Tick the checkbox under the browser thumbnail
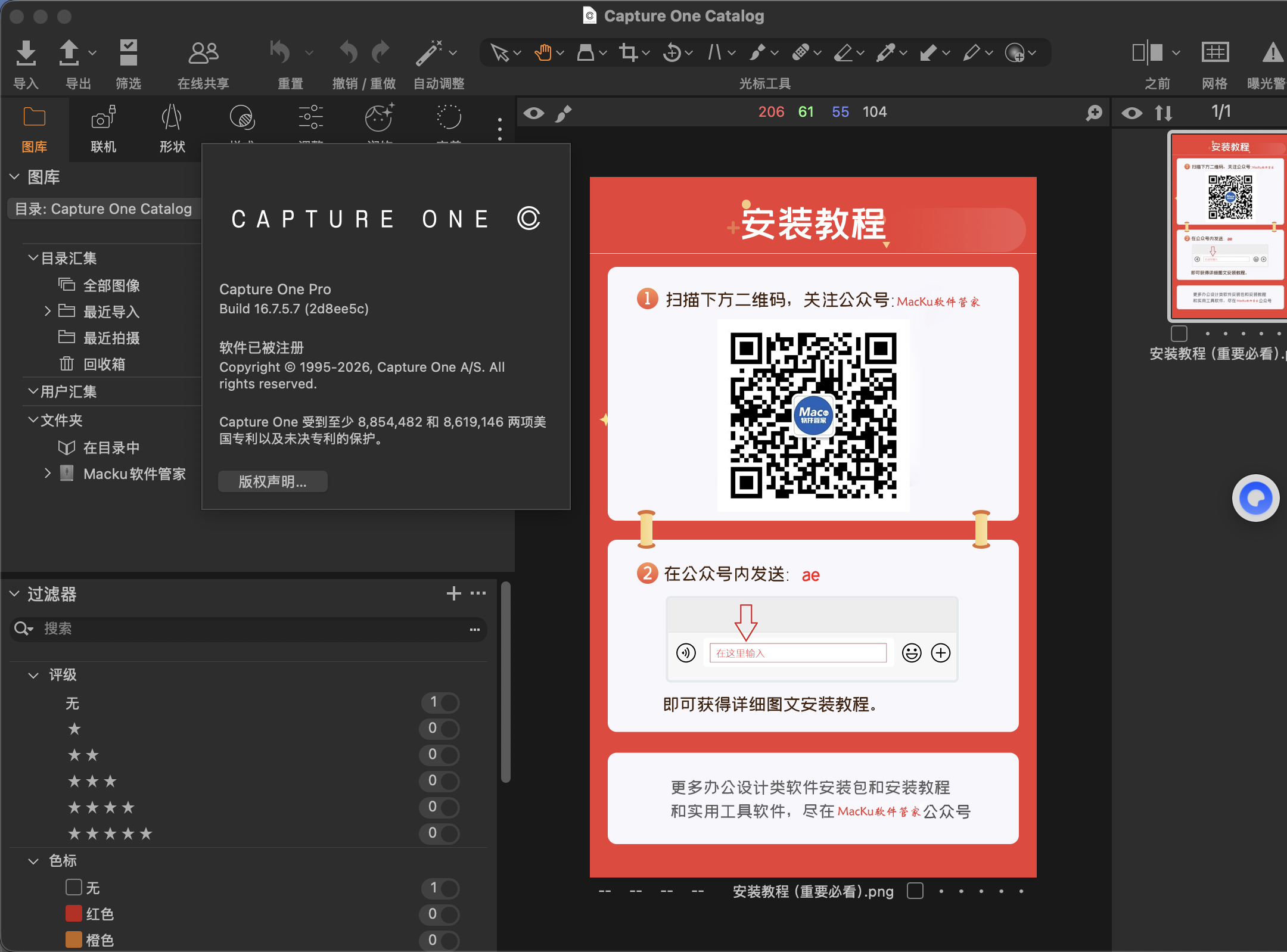The image size is (1287, 952). (1179, 333)
